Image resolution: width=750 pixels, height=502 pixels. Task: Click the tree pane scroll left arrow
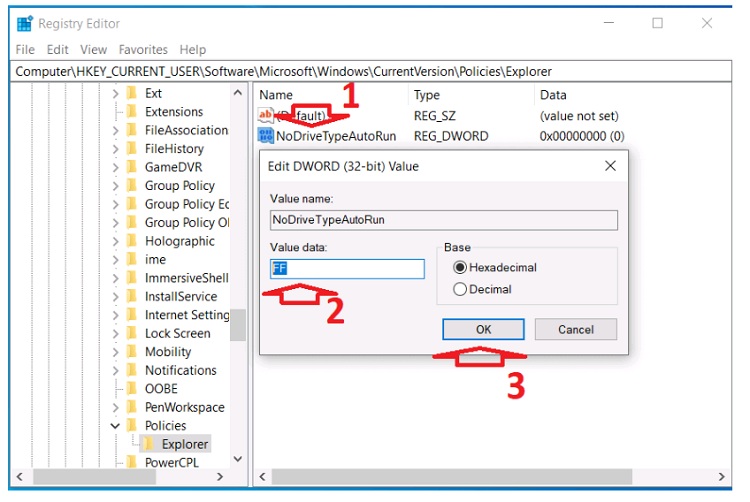point(20,476)
